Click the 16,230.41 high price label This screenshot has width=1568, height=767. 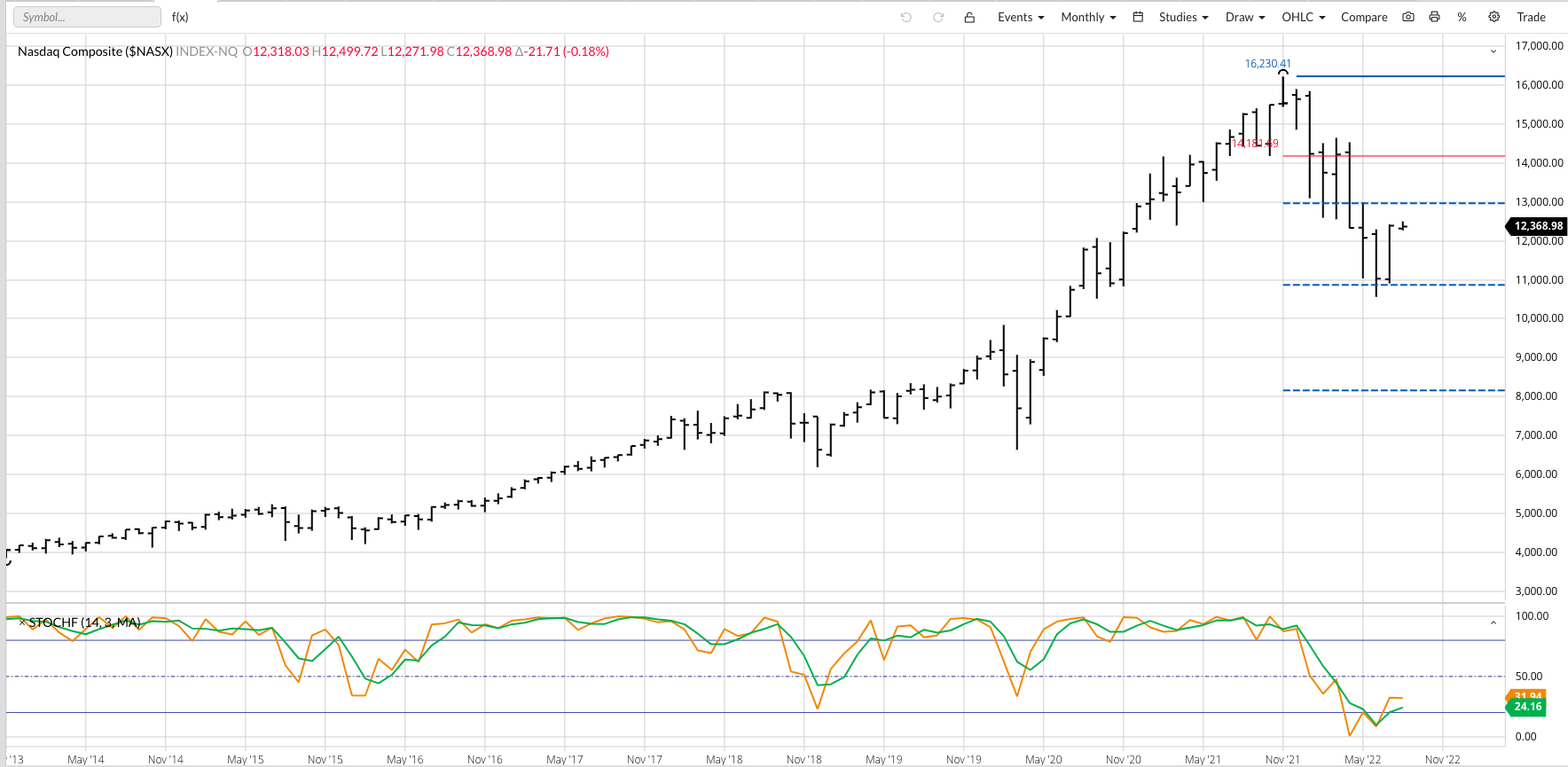point(1267,64)
